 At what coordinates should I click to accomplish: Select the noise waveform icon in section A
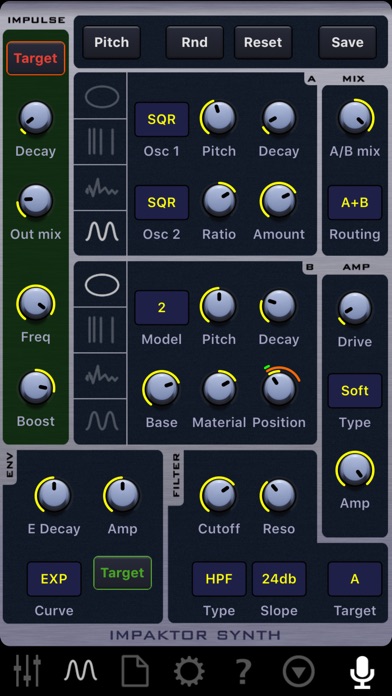point(102,188)
